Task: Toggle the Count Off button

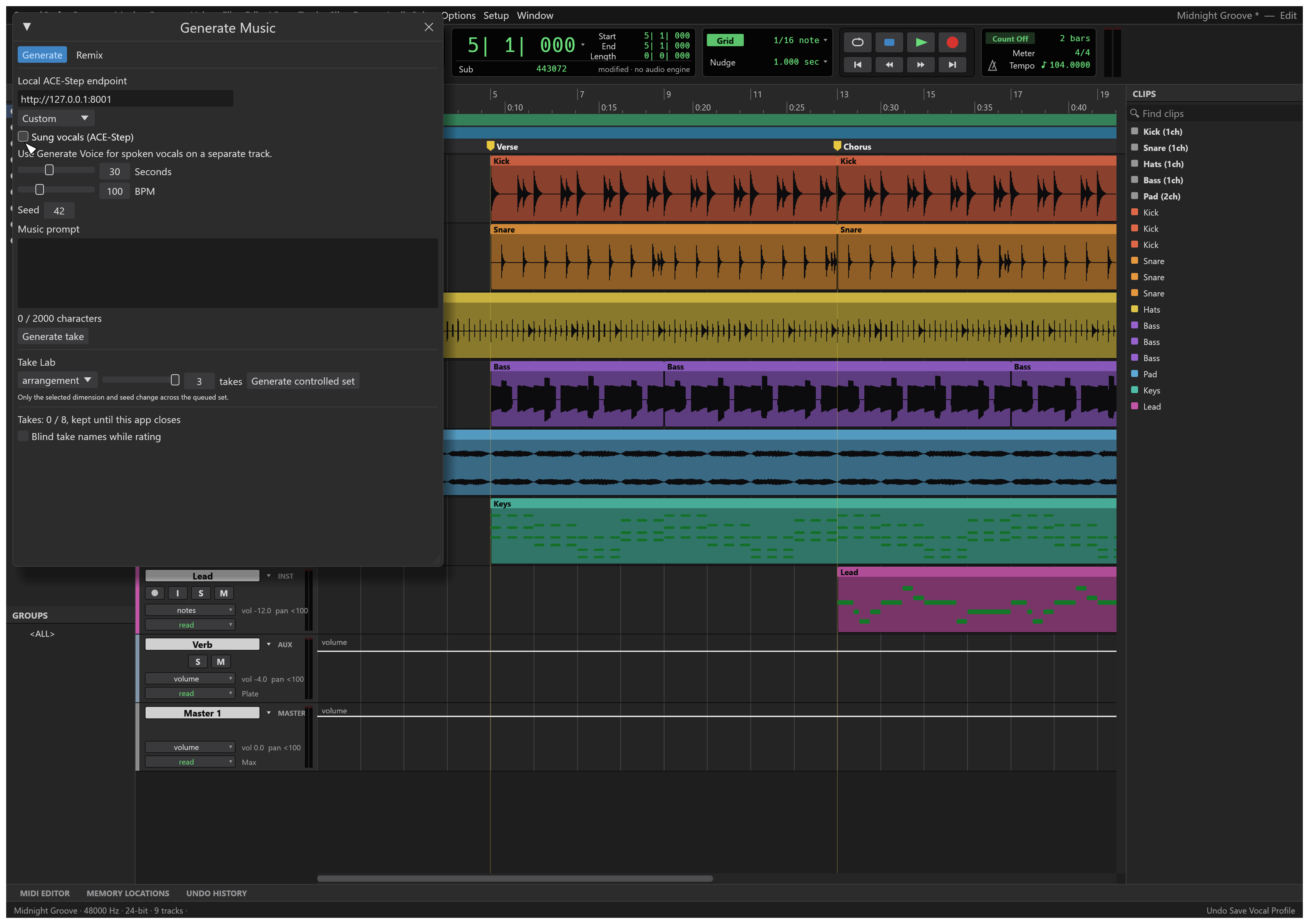Action: tap(1010, 39)
